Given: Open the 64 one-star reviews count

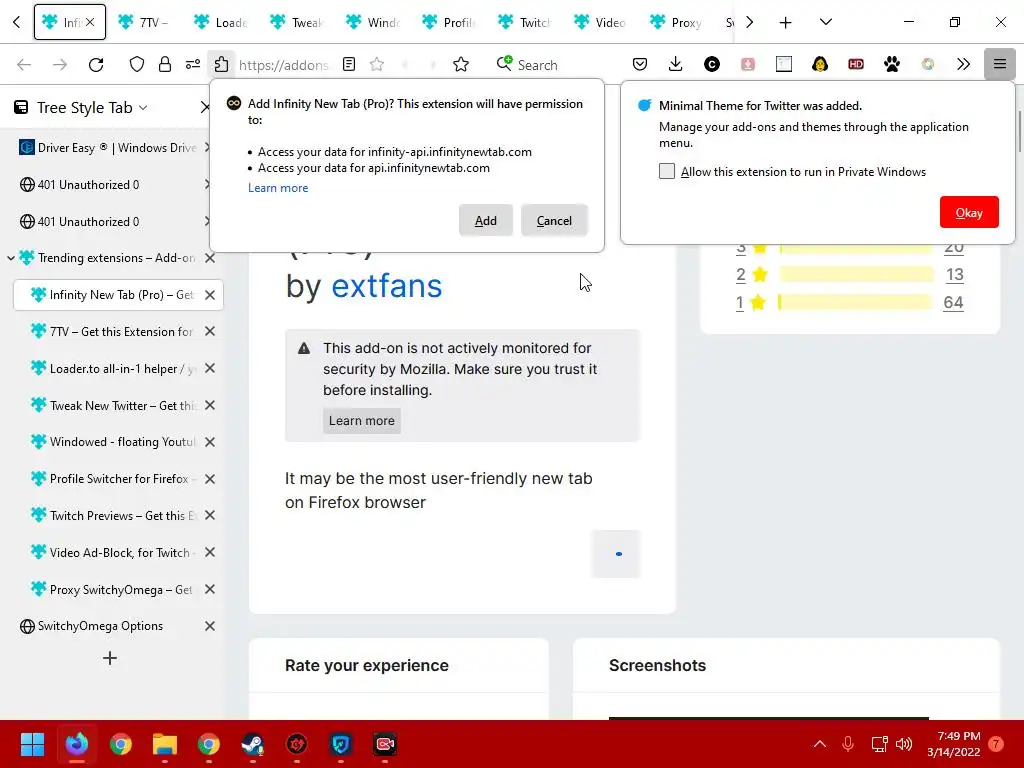Looking at the screenshot, I should pos(953,302).
